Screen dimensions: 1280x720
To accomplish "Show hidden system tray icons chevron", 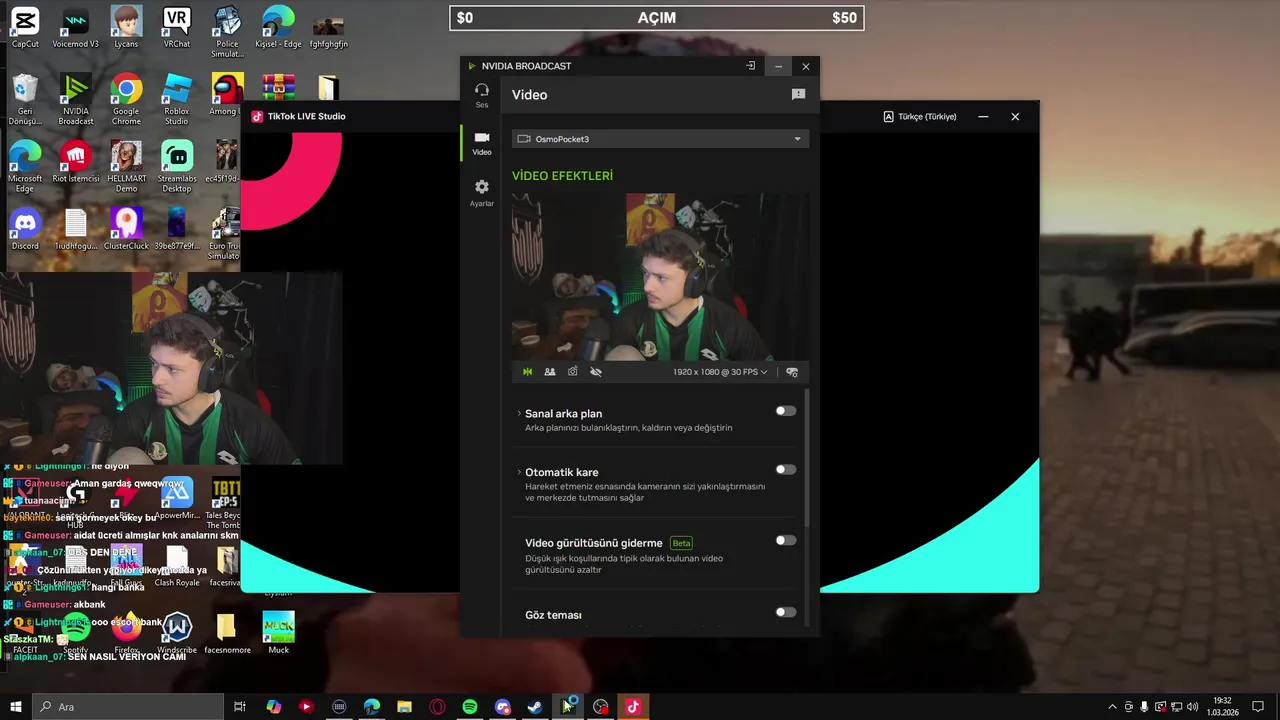I will pos(1112,707).
